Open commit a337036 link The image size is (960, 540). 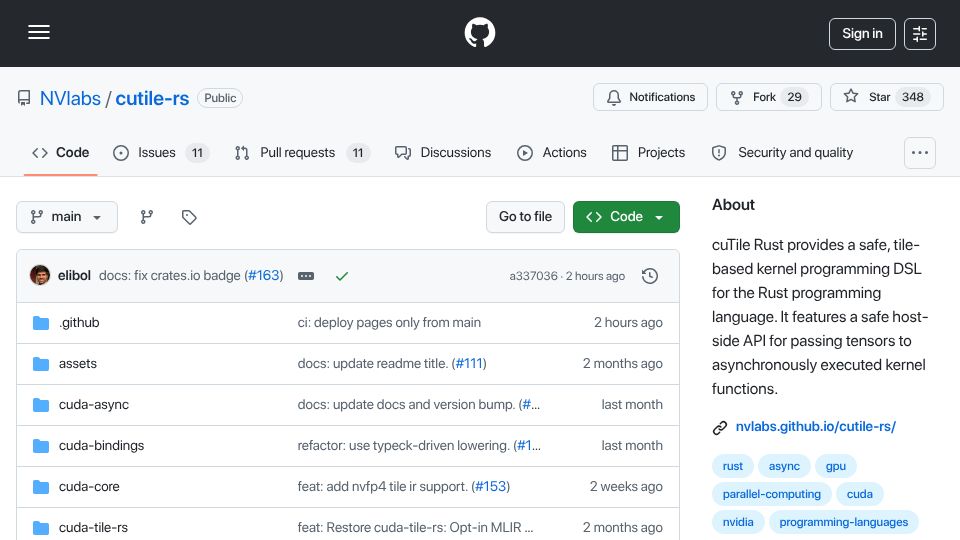coord(533,276)
